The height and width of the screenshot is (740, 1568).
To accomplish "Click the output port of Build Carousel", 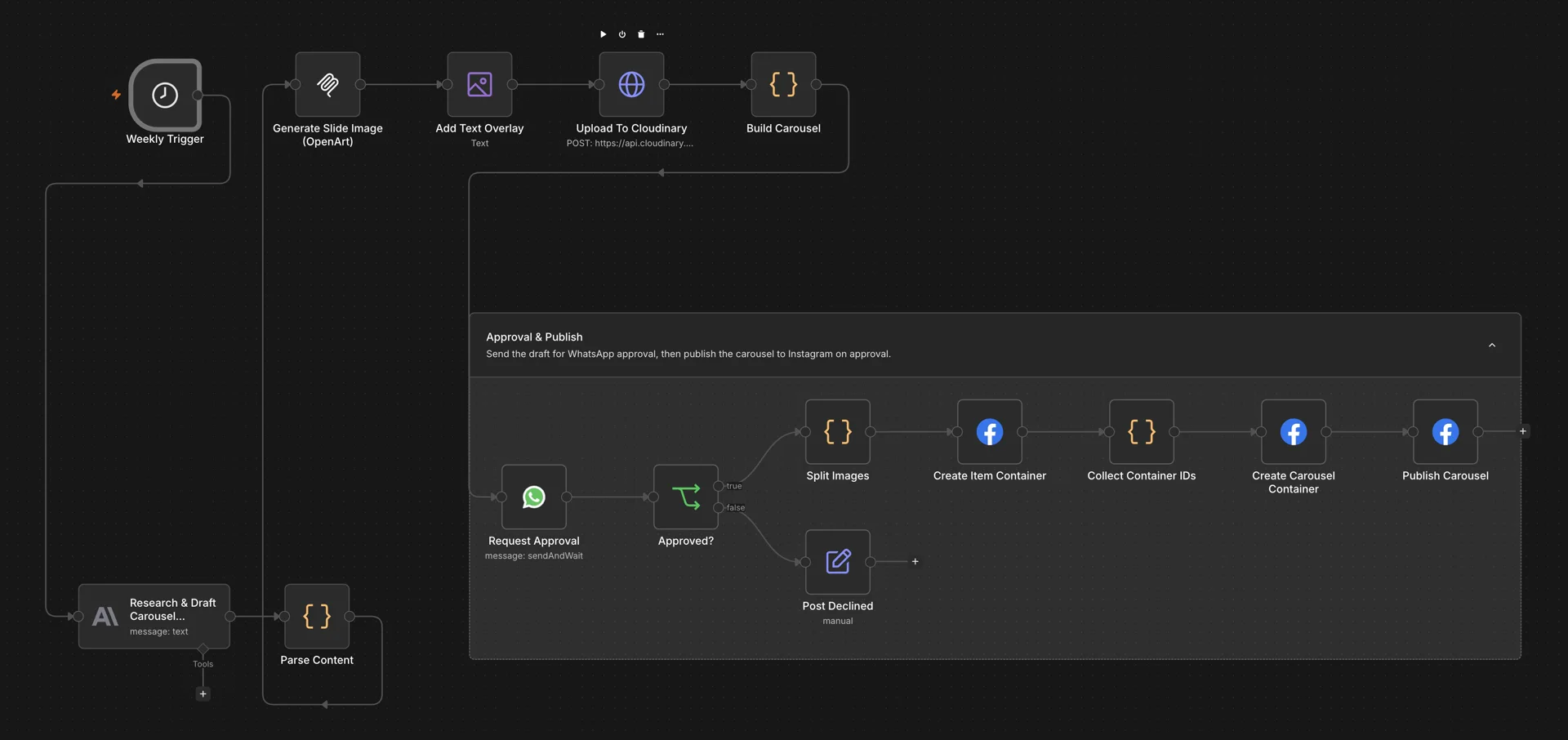I will click(816, 84).
